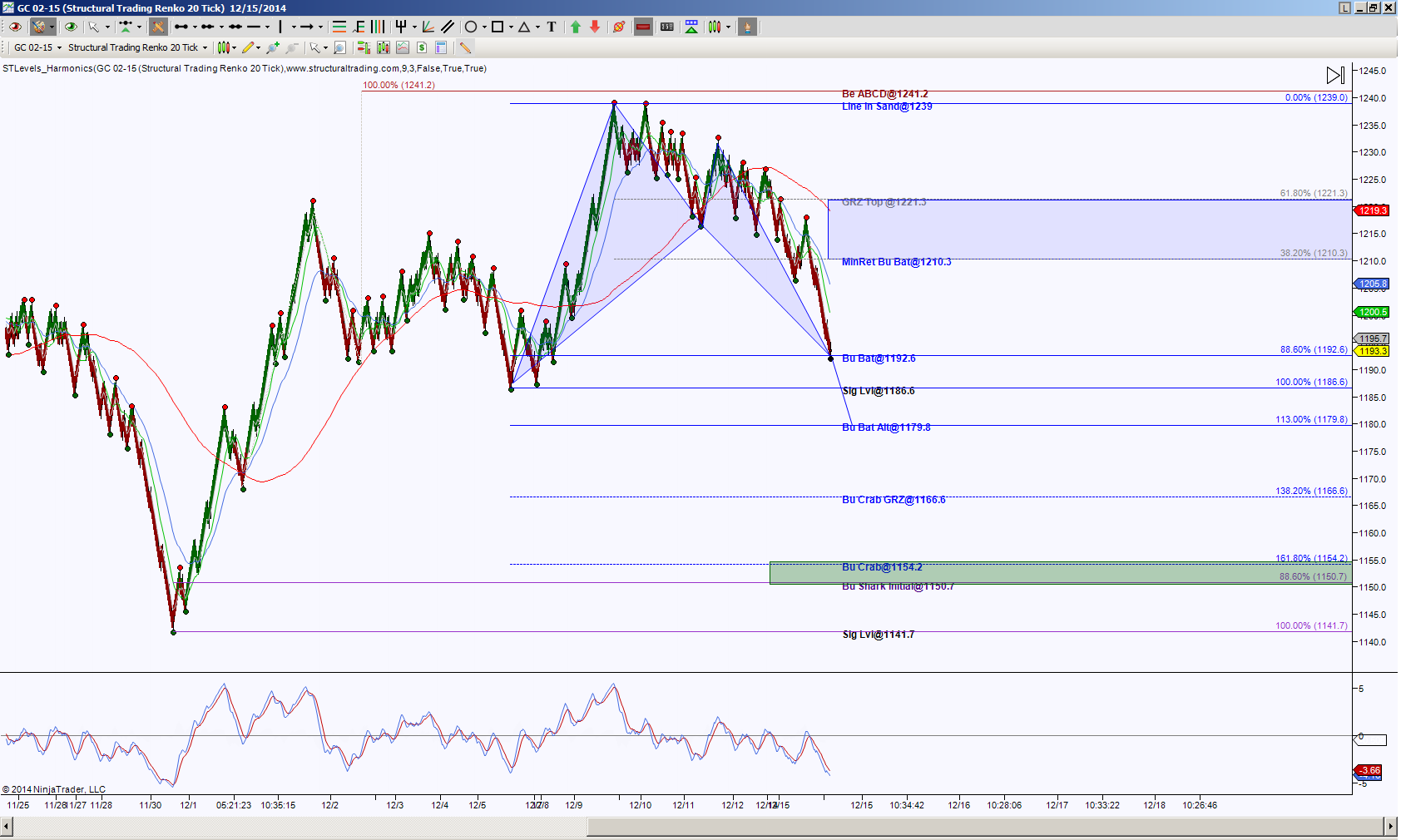The image size is (1401, 840).
Task: Select the Bu Bat@1192.6 level label
Action: coord(879,358)
